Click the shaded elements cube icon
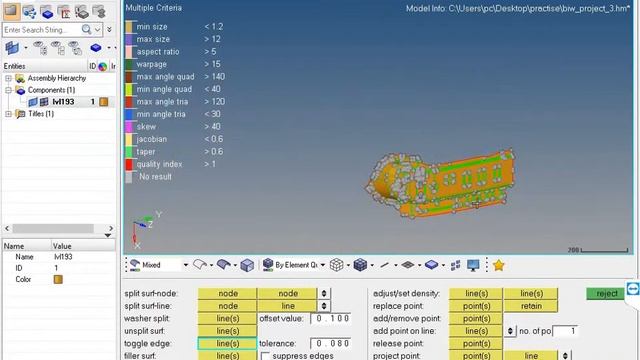 [360, 265]
